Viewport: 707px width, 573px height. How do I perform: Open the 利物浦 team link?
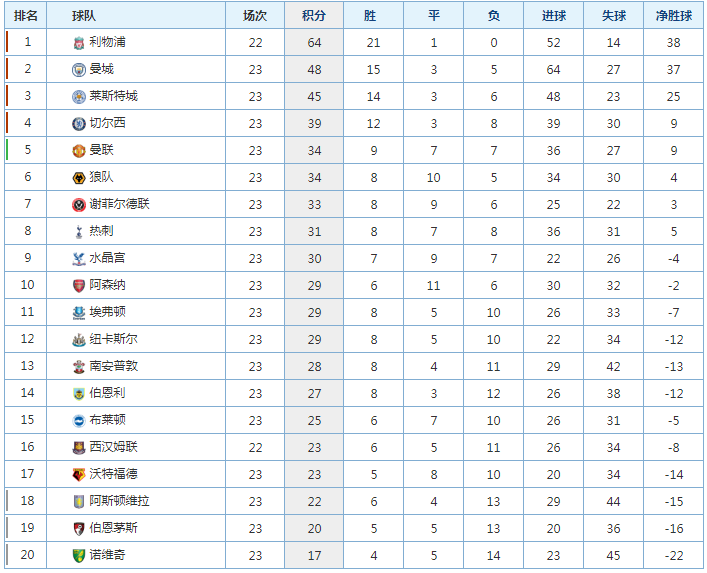tap(107, 42)
